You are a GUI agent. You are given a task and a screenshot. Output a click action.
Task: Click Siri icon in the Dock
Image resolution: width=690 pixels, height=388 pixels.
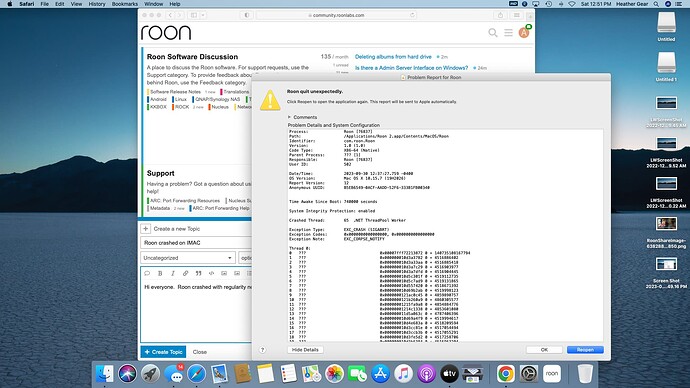[x=128, y=374]
